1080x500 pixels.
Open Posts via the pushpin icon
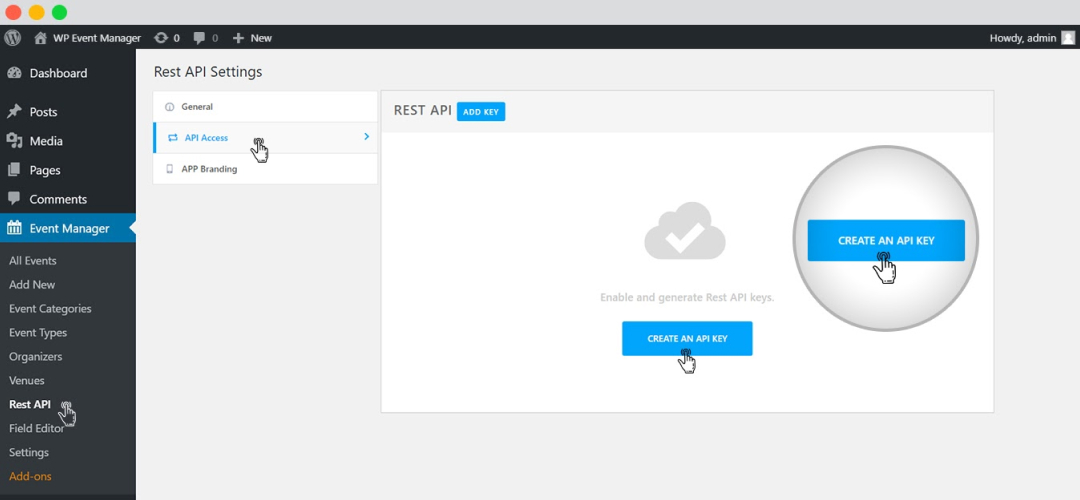pyautogui.click(x=14, y=112)
